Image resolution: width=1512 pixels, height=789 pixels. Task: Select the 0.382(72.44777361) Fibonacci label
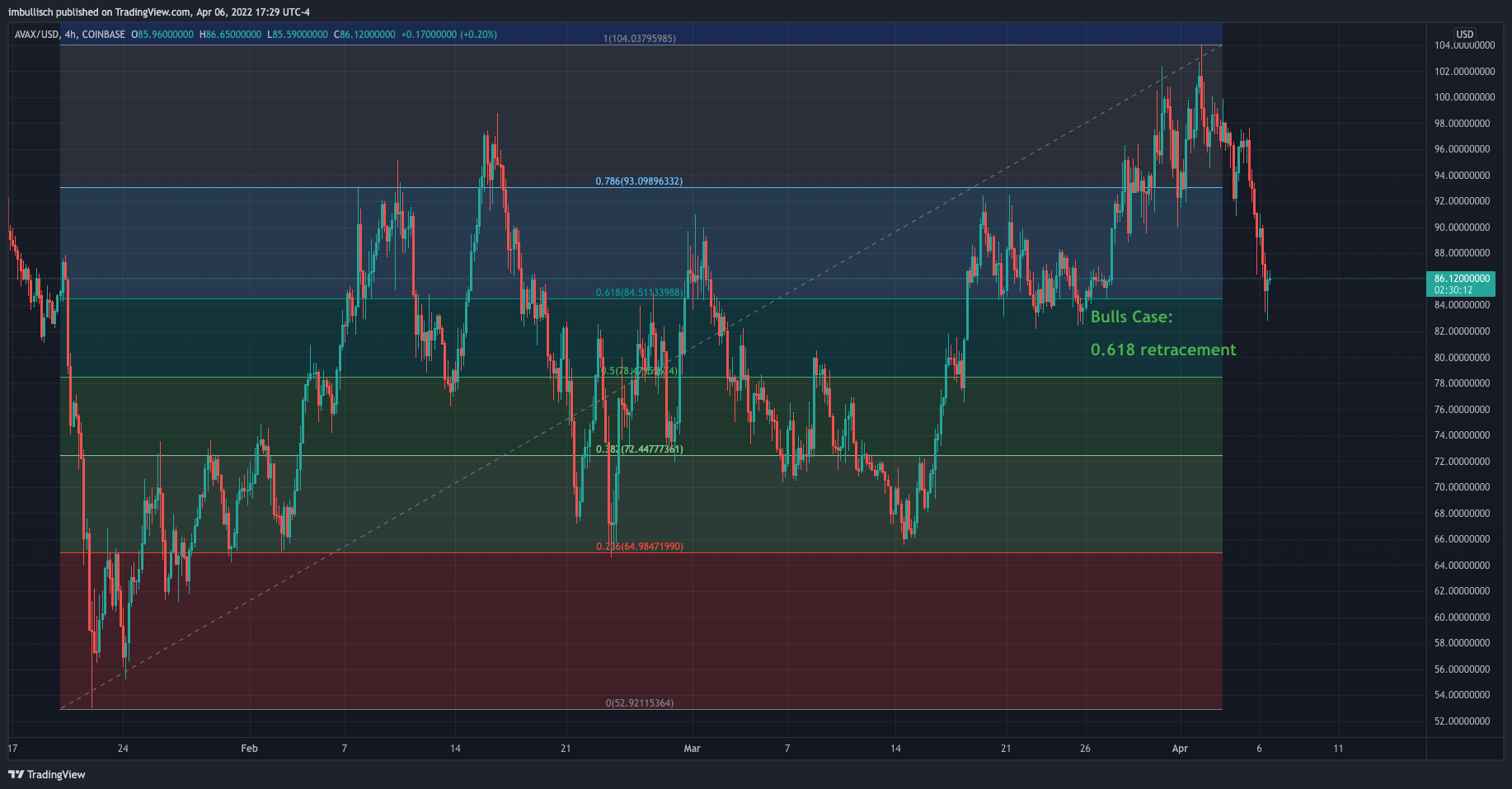639,449
